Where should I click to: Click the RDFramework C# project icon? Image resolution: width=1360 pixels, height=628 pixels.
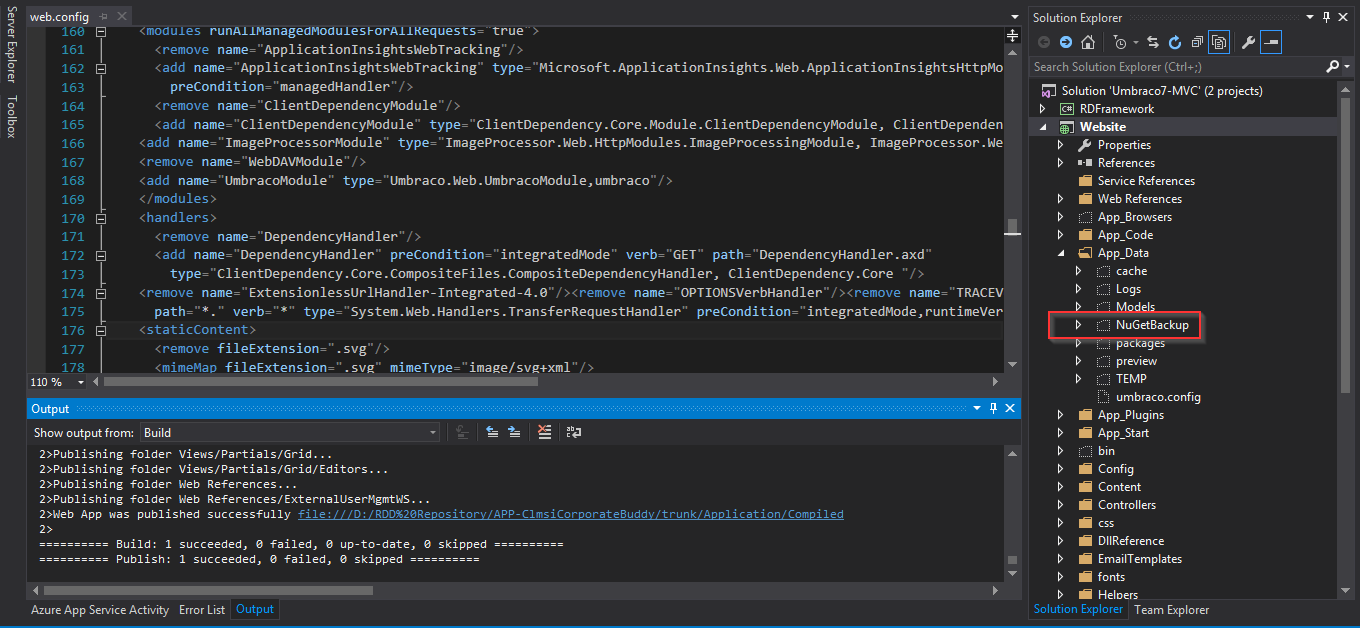pos(1066,108)
